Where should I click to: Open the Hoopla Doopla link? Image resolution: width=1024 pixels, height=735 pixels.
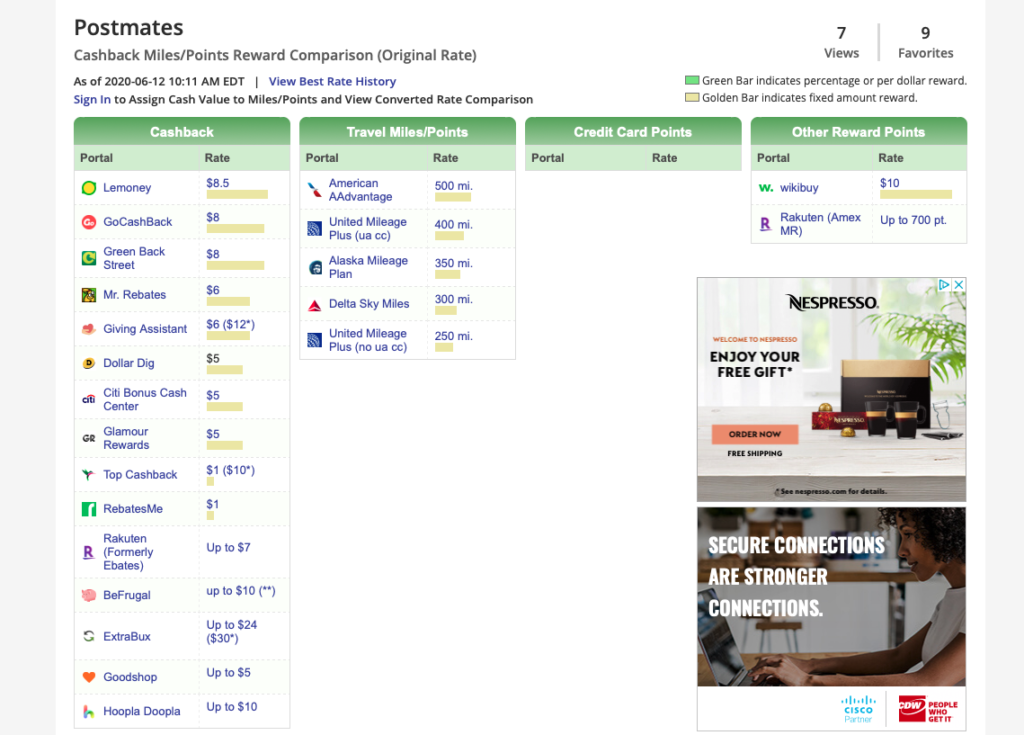click(x=142, y=711)
